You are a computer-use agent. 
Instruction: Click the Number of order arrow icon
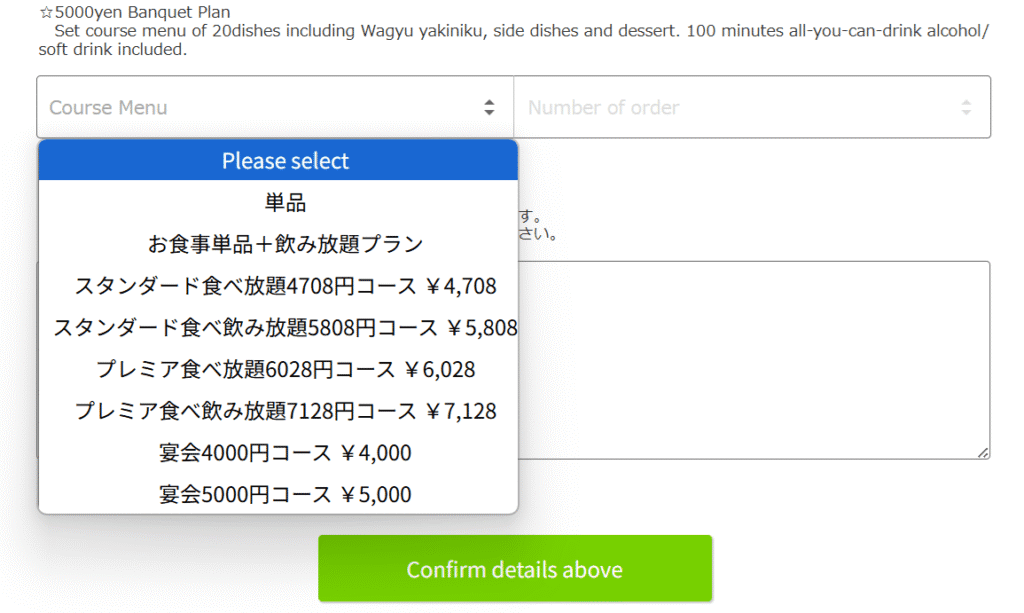966,107
